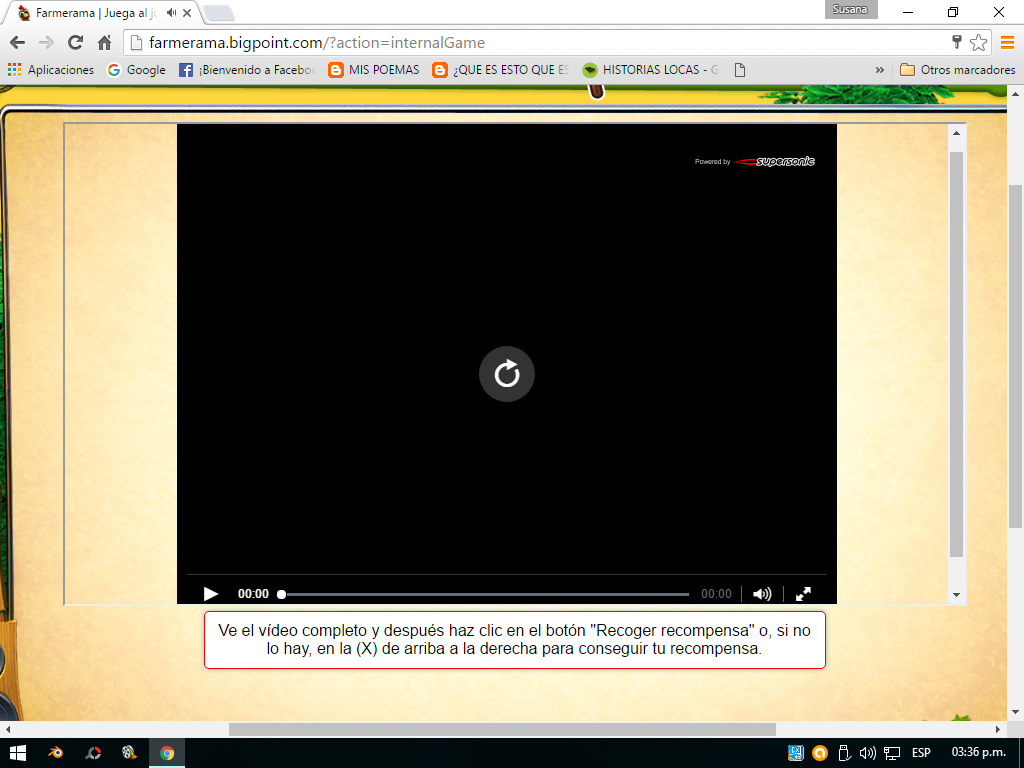The width and height of the screenshot is (1024, 768).
Task: Open the MIS POEMAS bookmark
Action: (374, 70)
